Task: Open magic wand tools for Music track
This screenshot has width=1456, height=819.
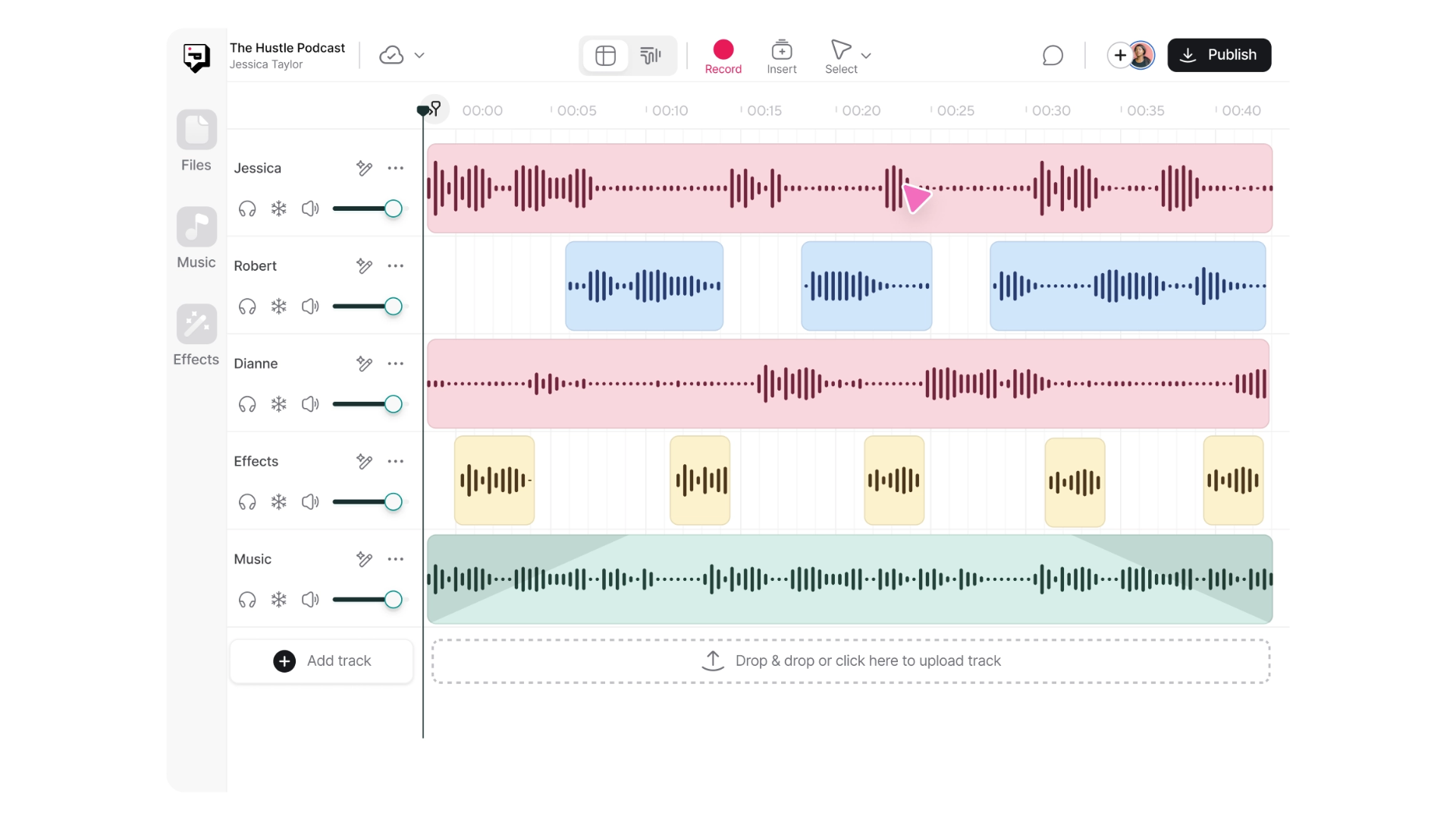Action: 365,560
